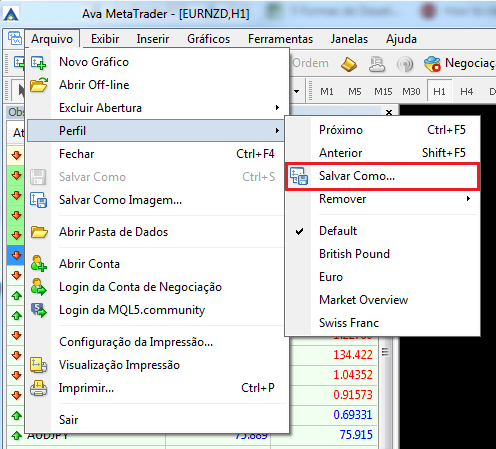Click the price value 0.69331

(x=353, y=415)
